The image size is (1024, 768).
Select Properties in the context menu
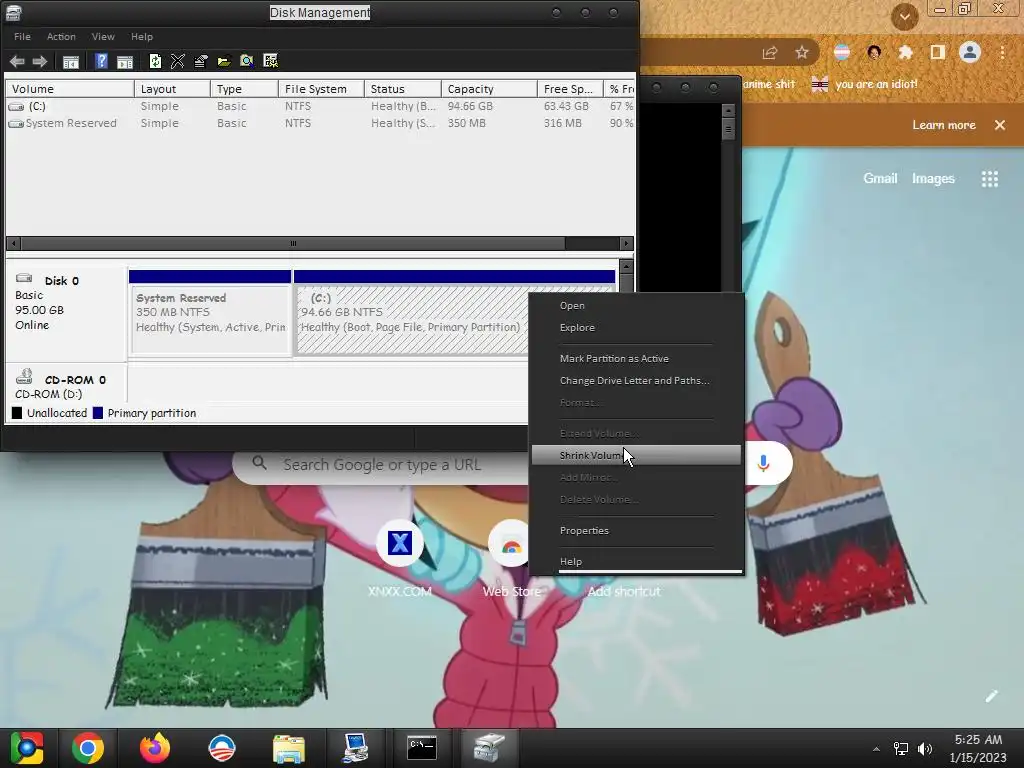point(636,530)
